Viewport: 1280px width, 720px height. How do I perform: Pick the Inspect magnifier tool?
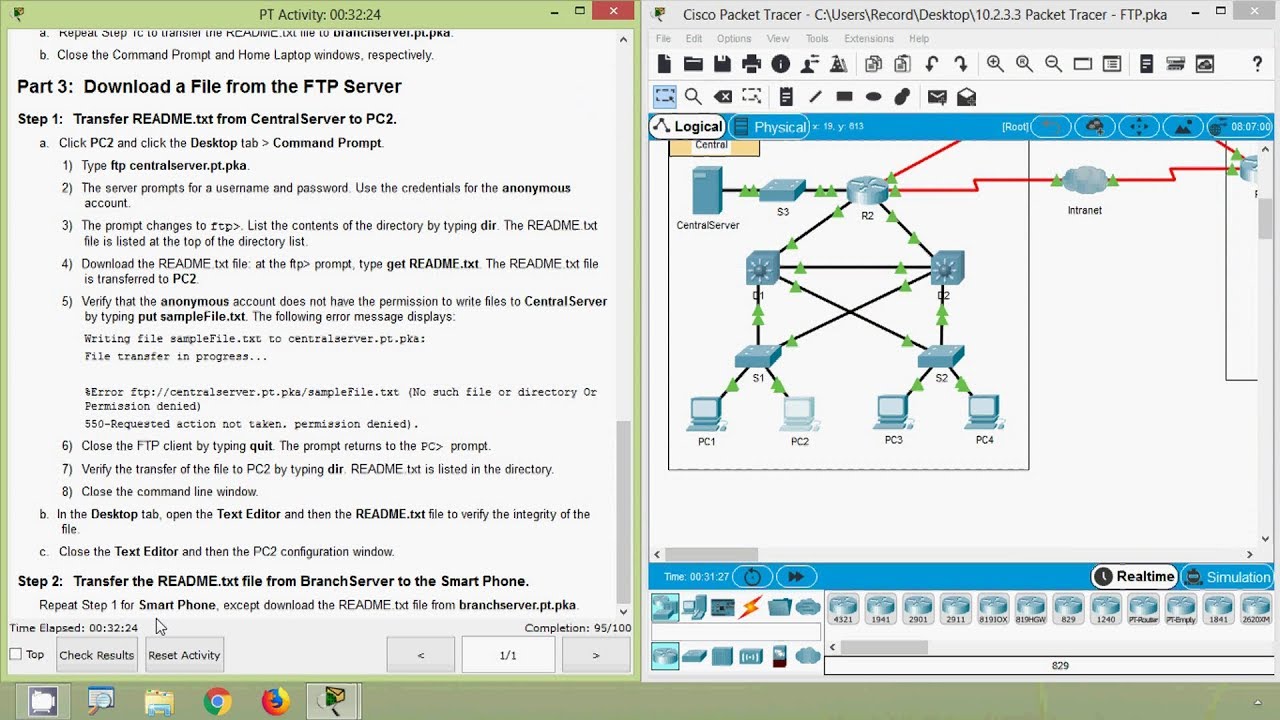coord(693,97)
